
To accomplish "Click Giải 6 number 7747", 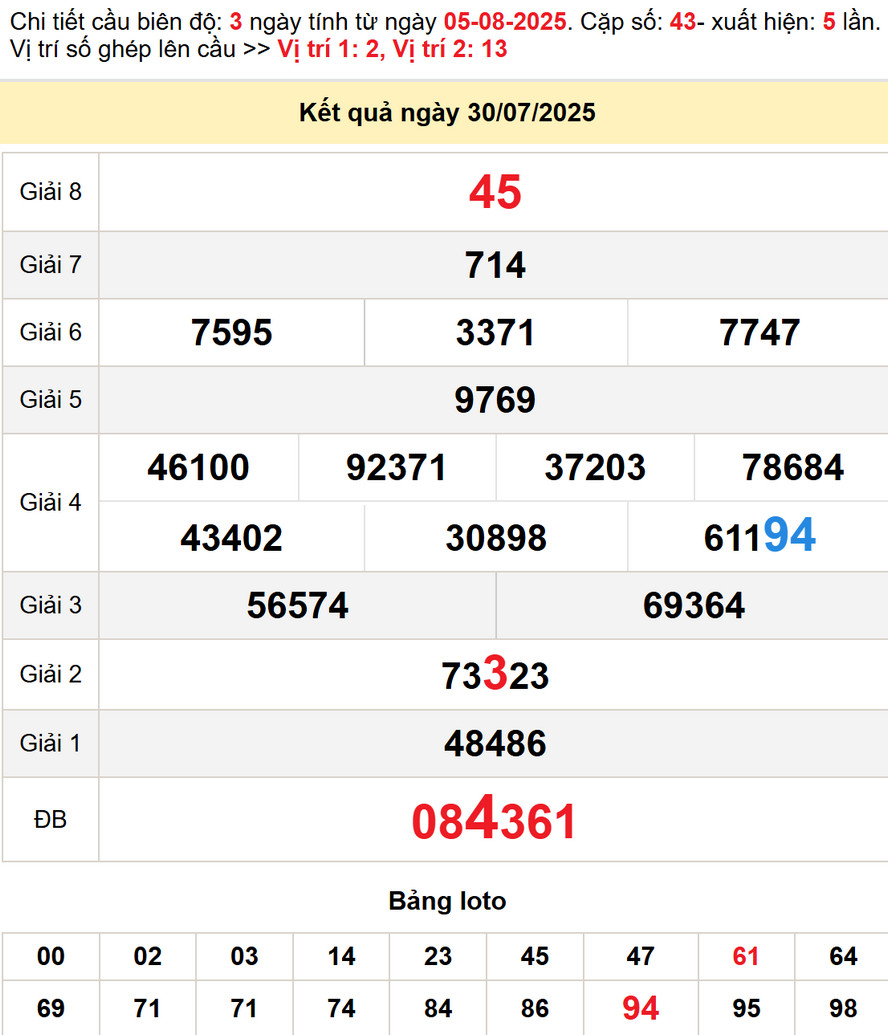I will (x=759, y=333).
